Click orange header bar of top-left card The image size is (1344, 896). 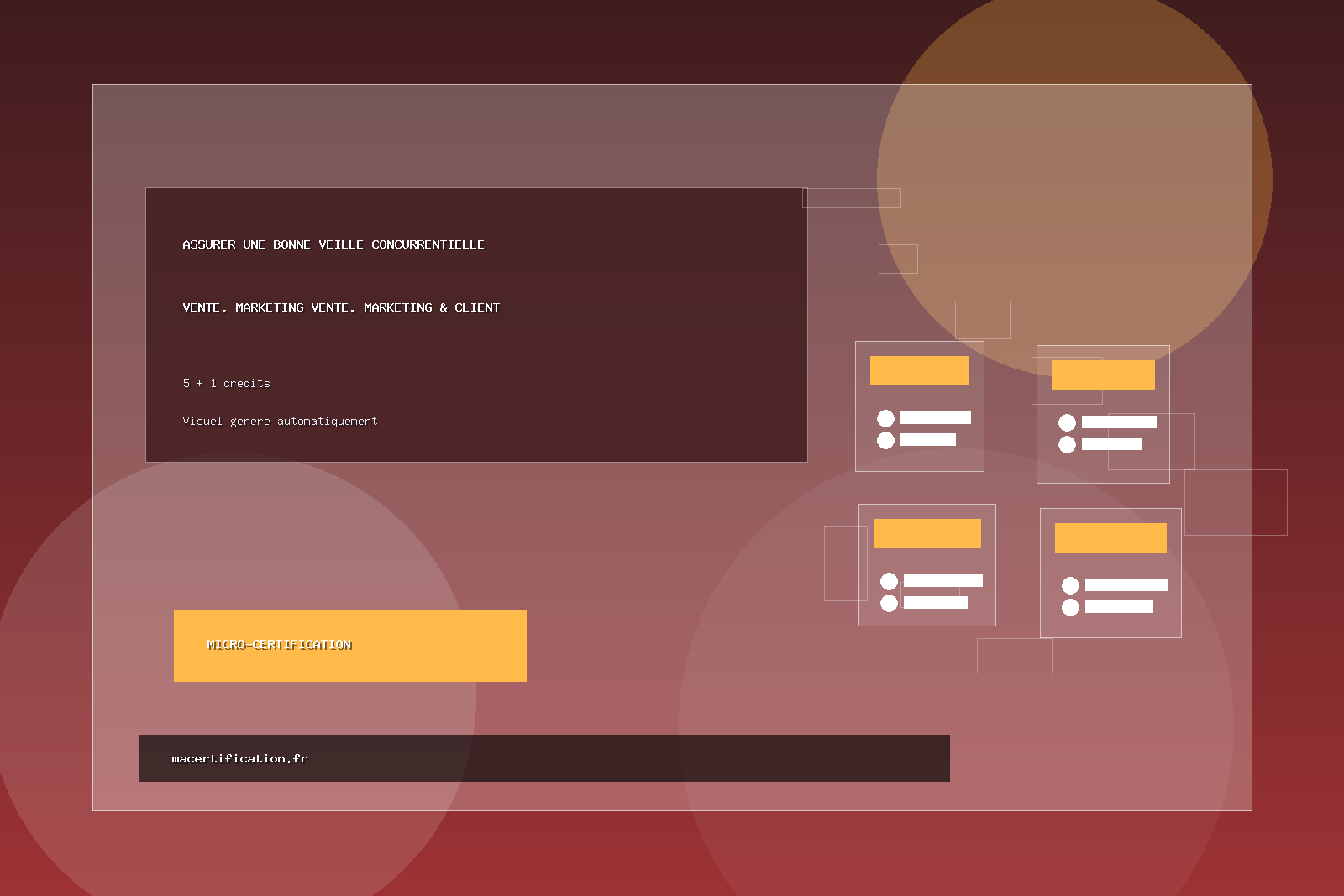pyautogui.click(x=919, y=370)
